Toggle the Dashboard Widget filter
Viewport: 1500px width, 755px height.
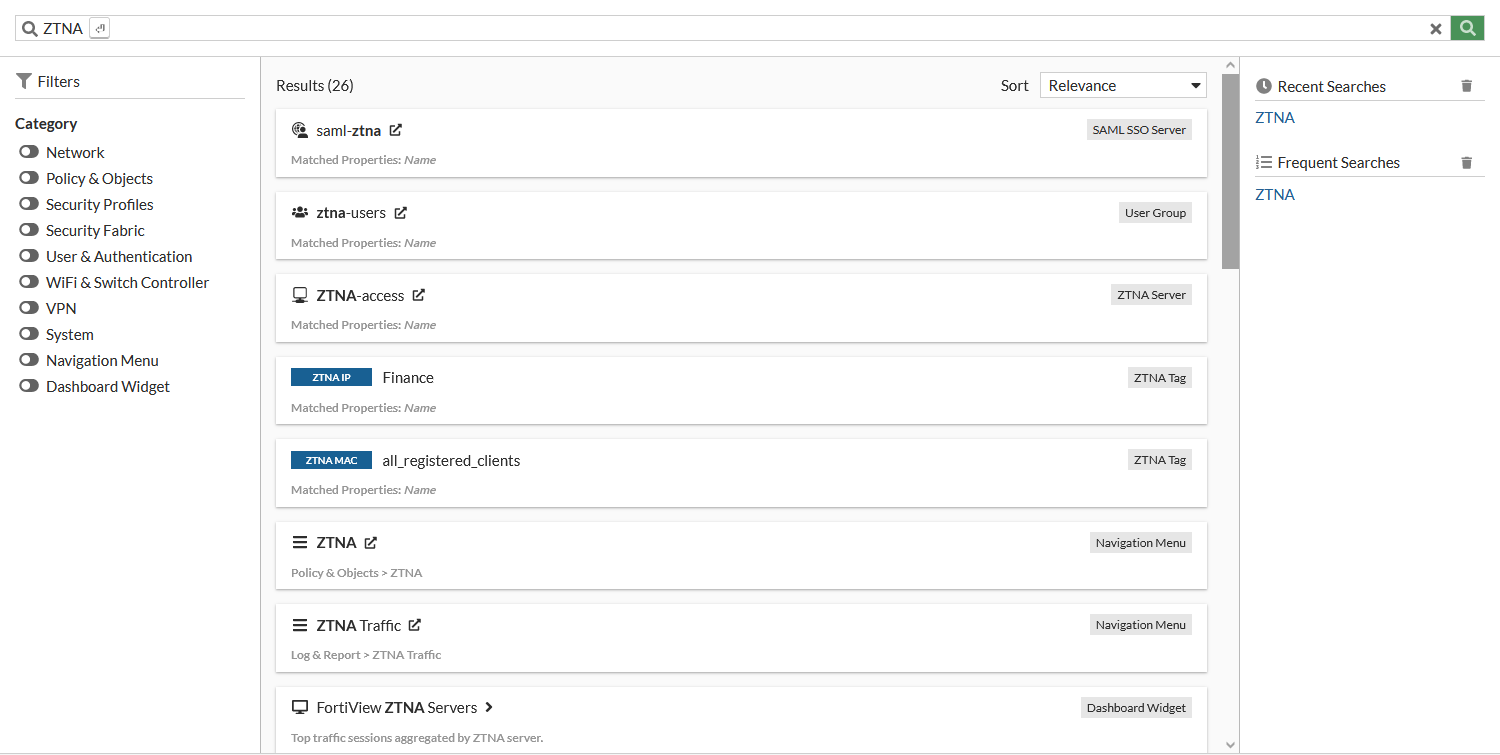point(28,386)
